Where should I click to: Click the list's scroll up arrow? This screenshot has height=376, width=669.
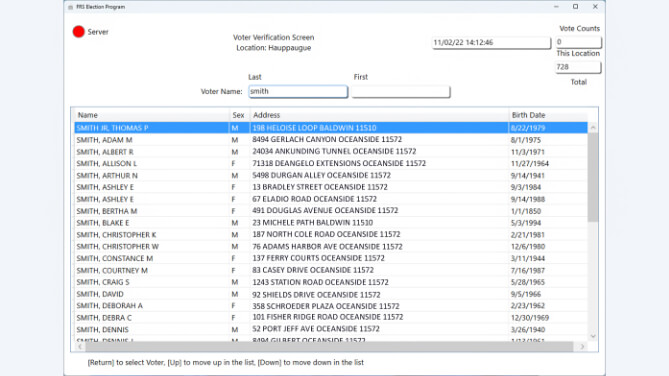(x=593, y=128)
